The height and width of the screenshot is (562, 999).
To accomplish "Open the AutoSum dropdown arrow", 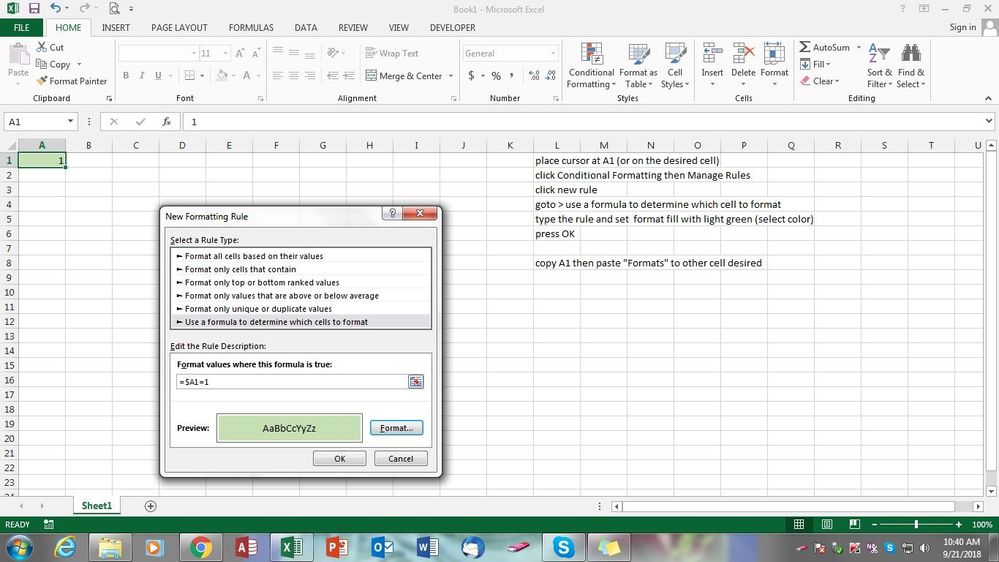I will 858,47.
